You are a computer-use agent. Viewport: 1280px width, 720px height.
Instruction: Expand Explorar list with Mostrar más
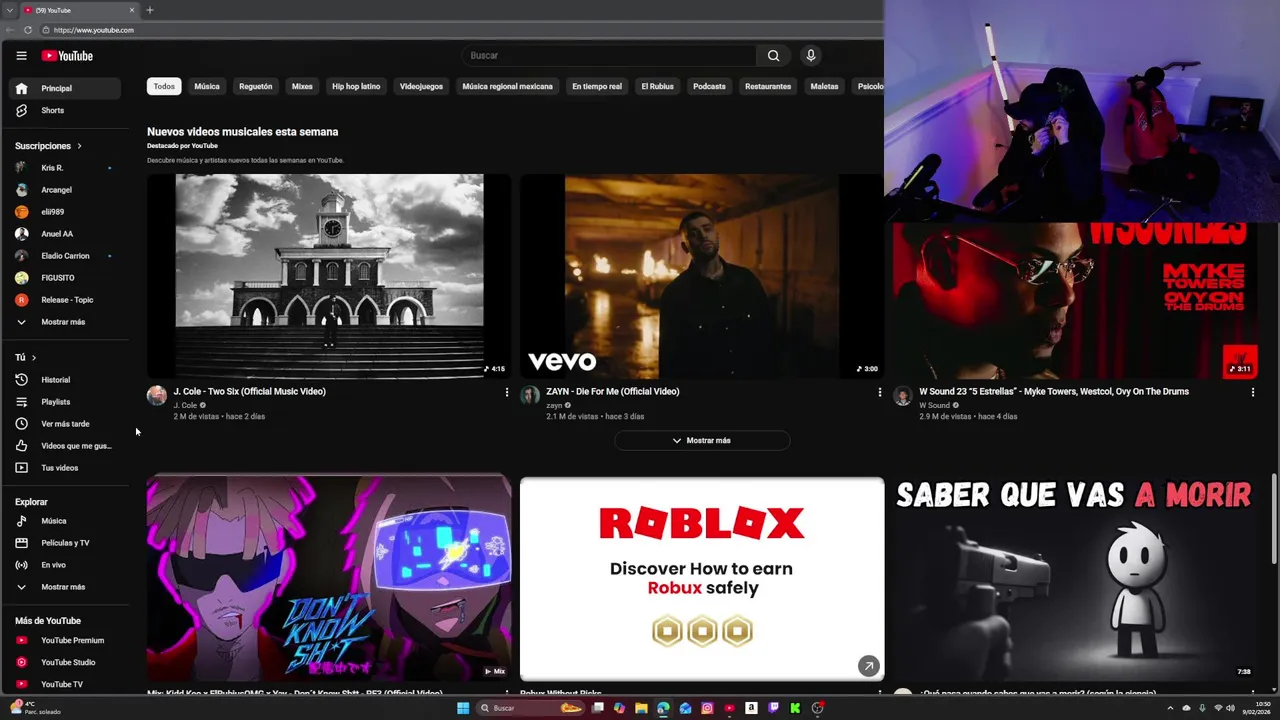point(65,587)
